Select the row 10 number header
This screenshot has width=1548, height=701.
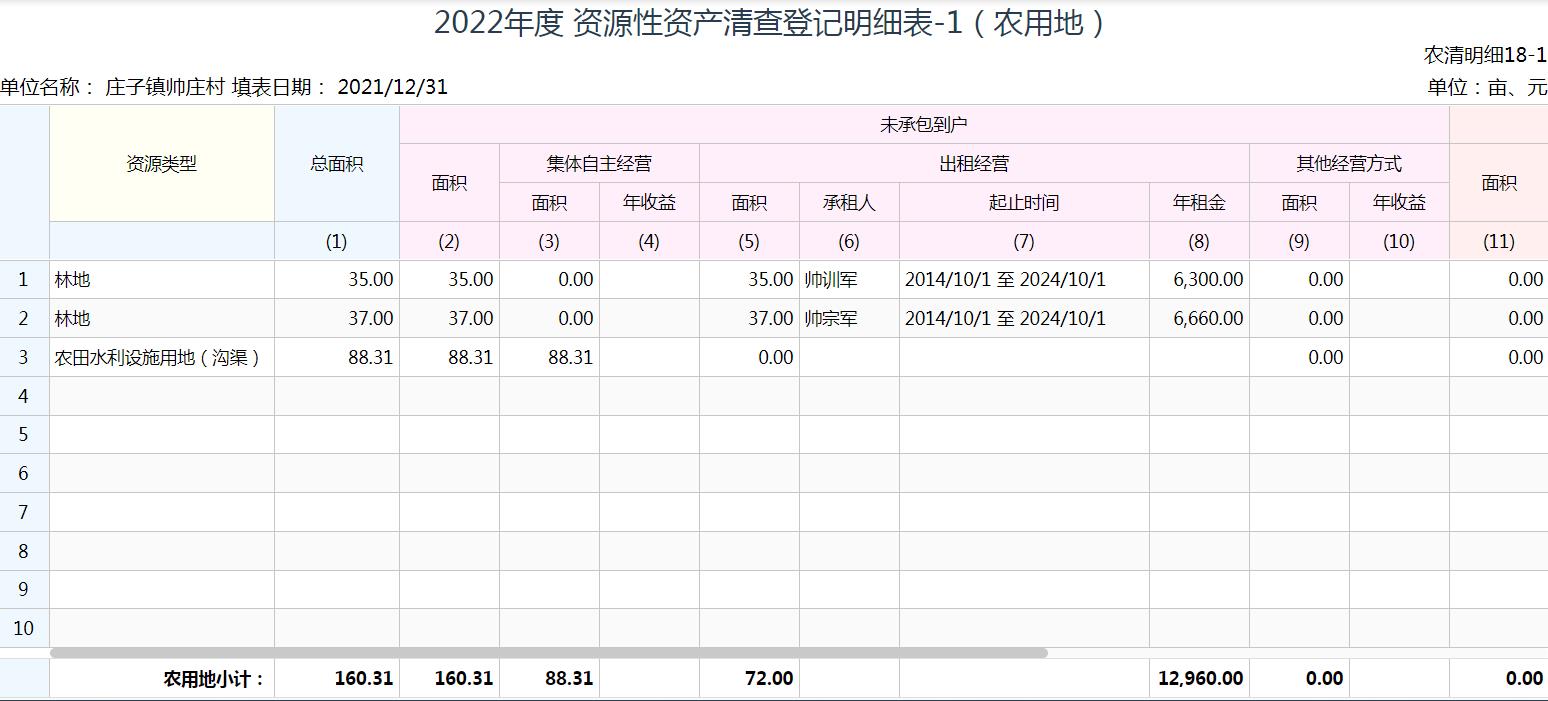24,628
